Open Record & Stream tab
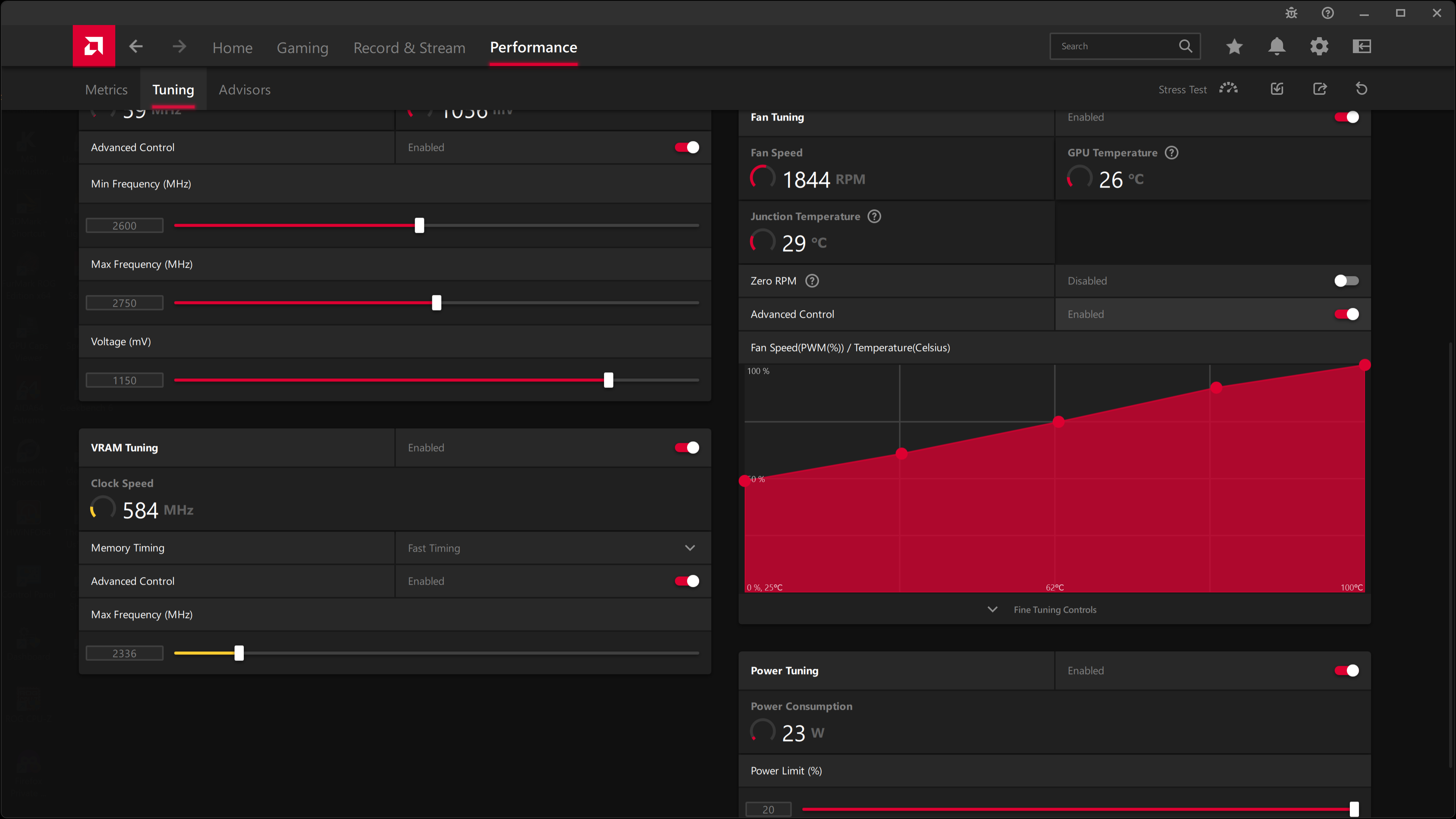 click(409, 47)
